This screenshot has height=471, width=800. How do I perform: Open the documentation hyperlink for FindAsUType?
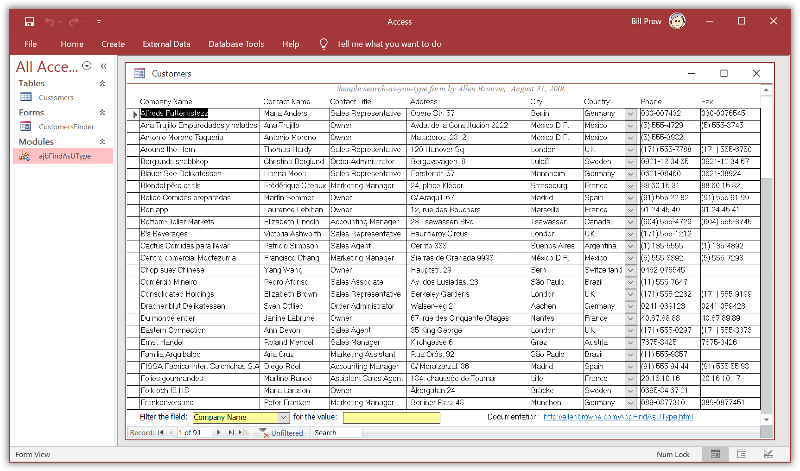point(616,417)
